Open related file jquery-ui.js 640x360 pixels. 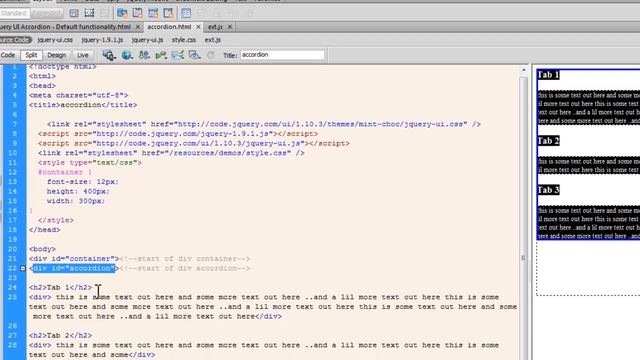point(147,40)
